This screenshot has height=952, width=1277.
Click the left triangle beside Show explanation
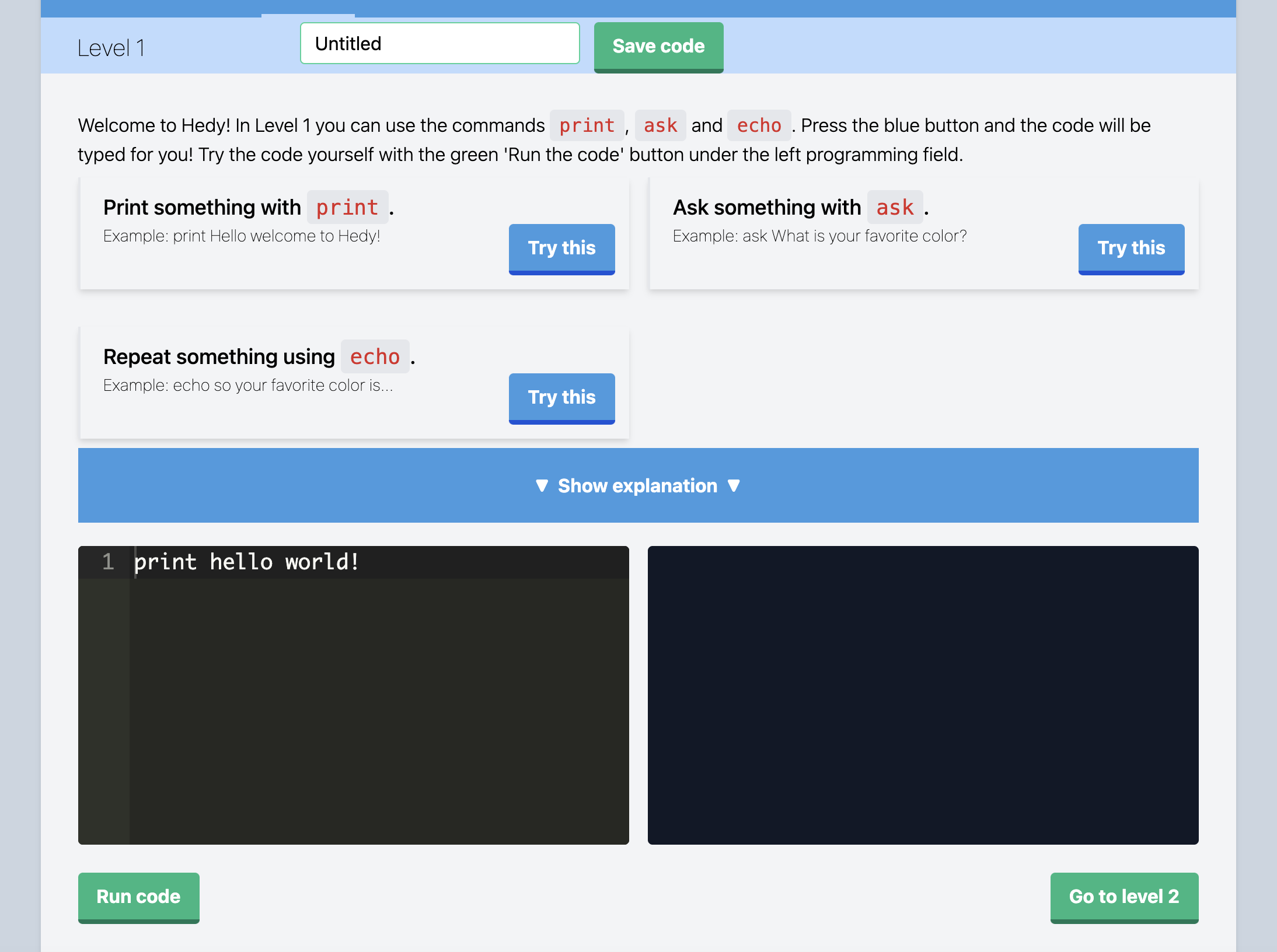(x=542, y=485)
